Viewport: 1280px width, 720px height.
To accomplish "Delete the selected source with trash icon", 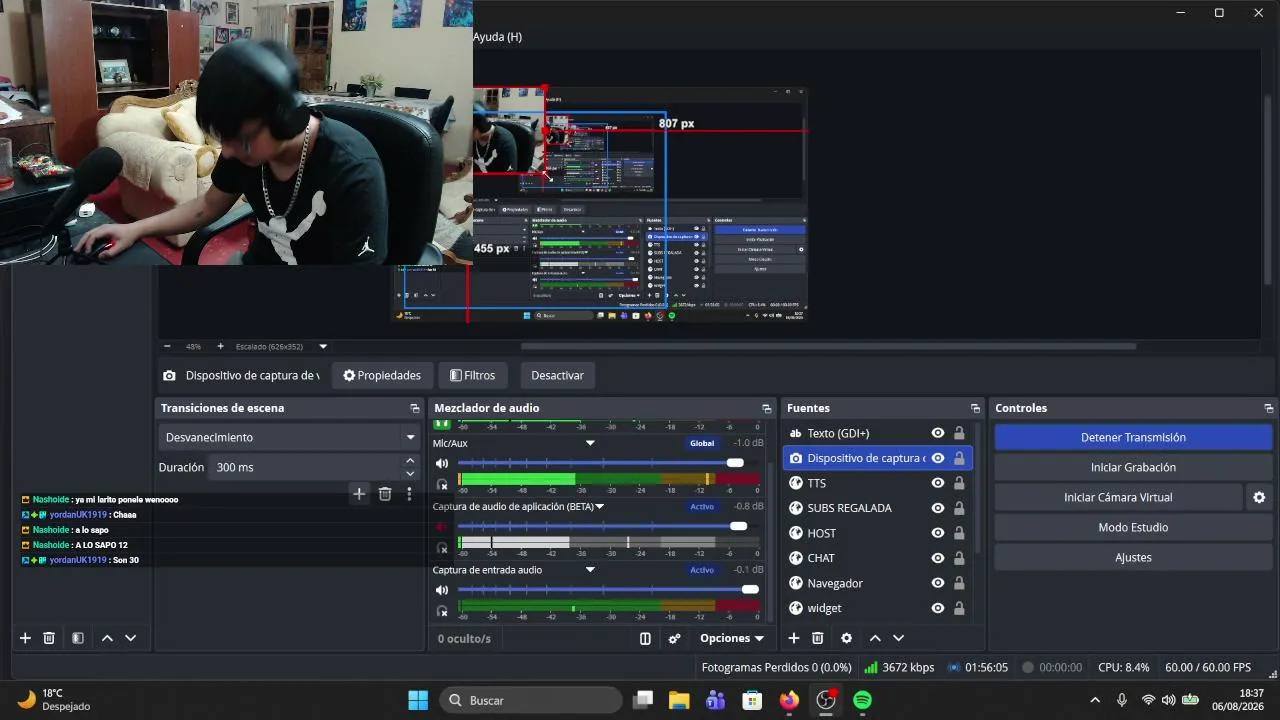I will (x=818, y=638).
